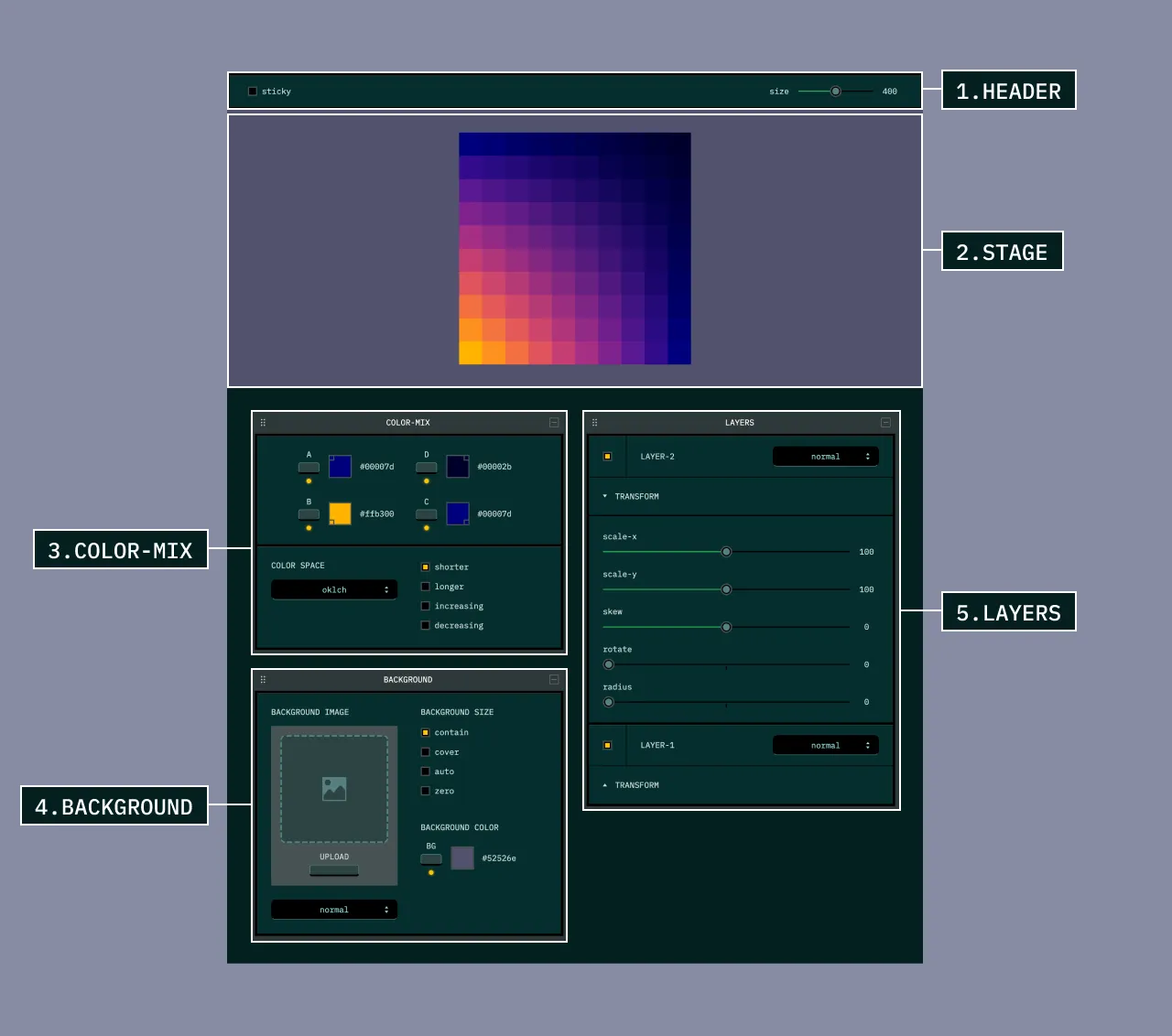Click the yellow dot indicator under swatch A

(309, 479)
